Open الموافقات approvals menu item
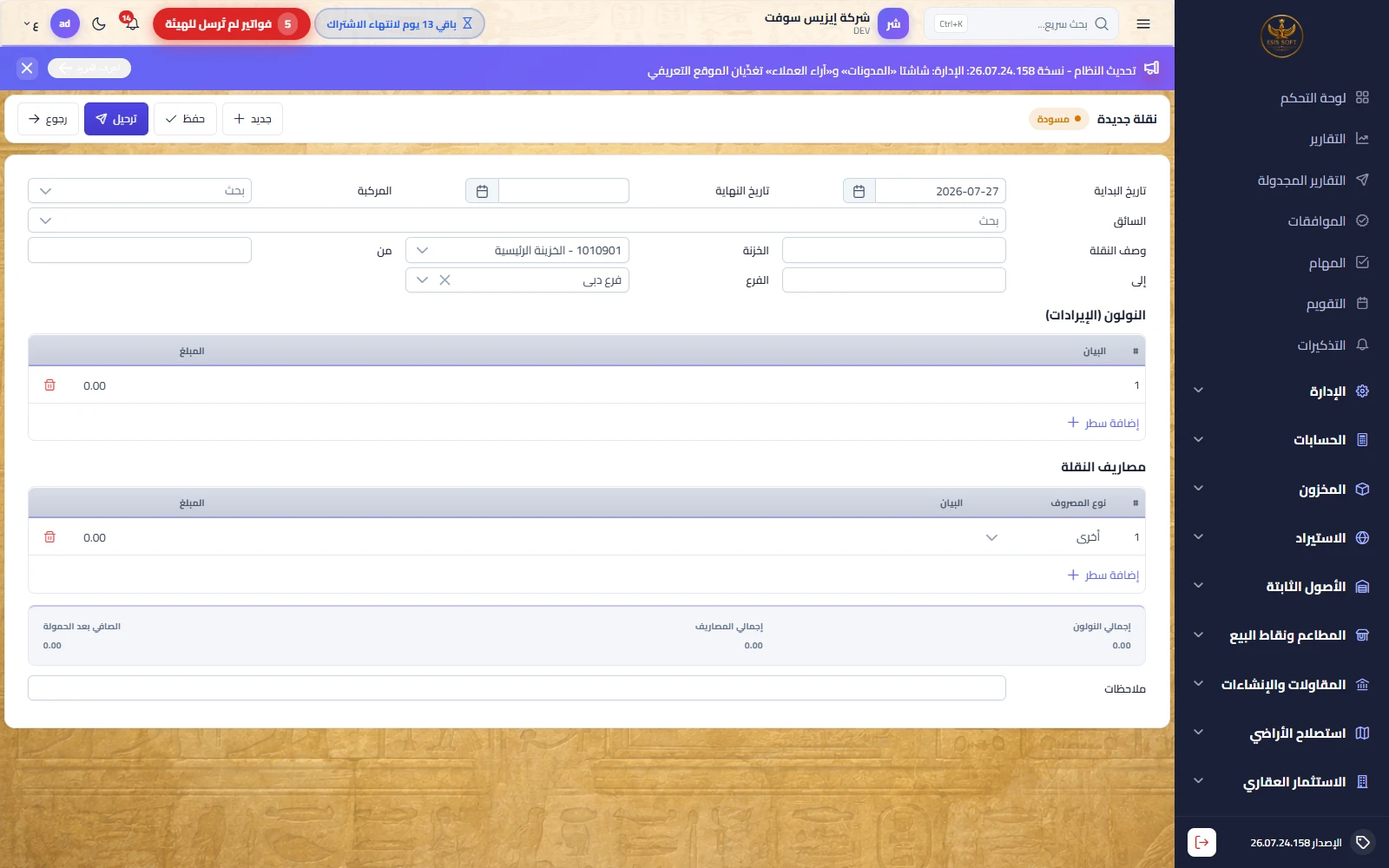The image size is (1389, 868). coord(1327,221)
